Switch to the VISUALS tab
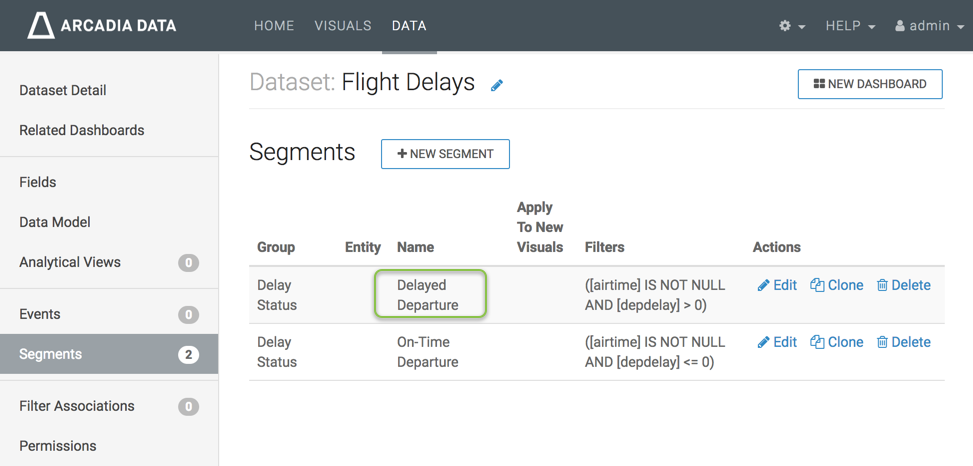Viewport: 973px width, 466px height. (x=343, y=26)
